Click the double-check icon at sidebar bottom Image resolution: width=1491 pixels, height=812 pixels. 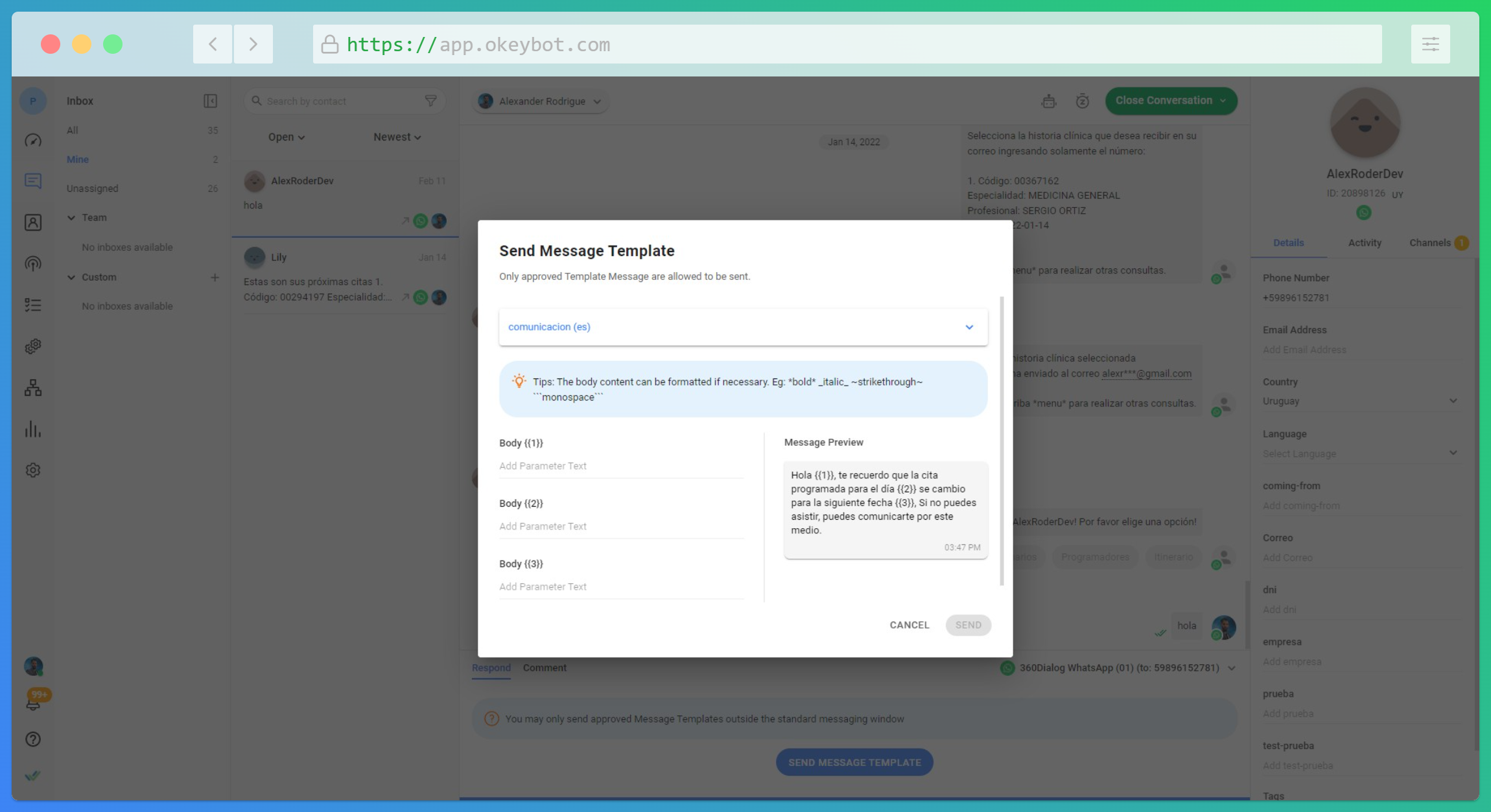click(x=33, y=776)
